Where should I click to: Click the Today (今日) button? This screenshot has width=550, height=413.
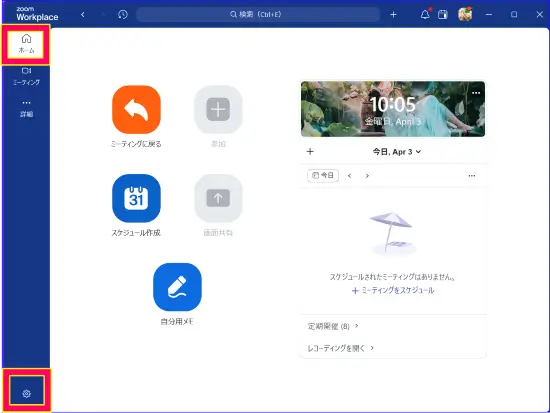coord(323,175)
